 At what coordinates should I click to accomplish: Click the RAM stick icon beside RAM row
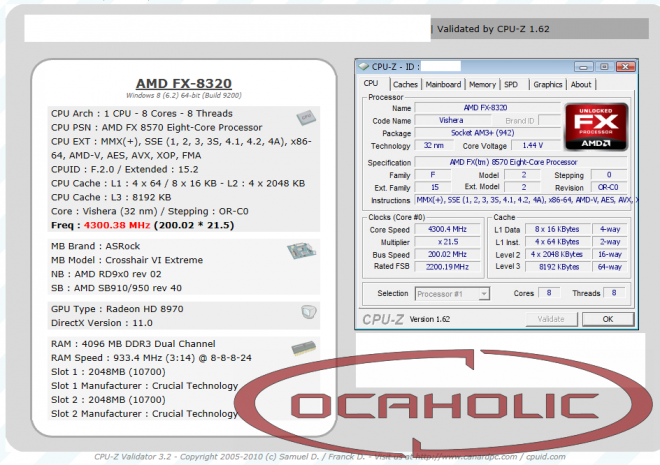tap(303, 348)
